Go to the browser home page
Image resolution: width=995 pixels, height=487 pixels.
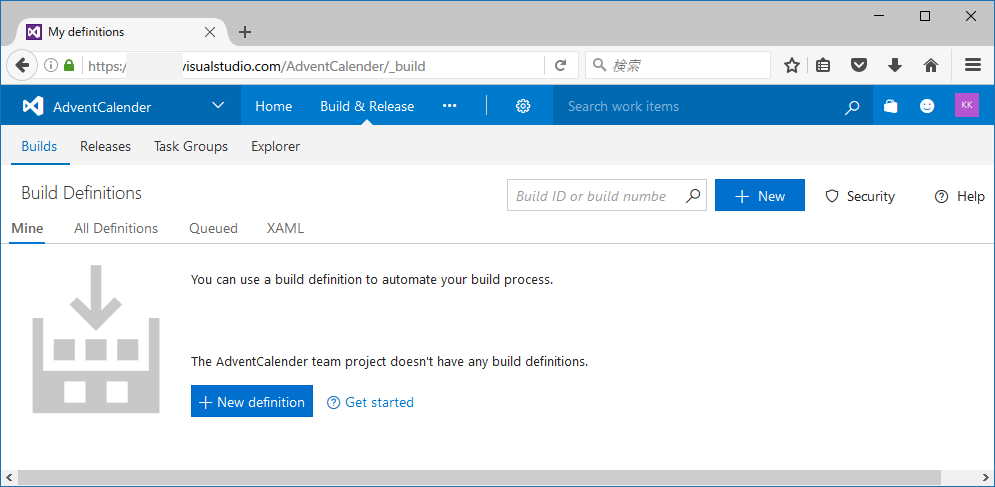[x=931, y=65]
